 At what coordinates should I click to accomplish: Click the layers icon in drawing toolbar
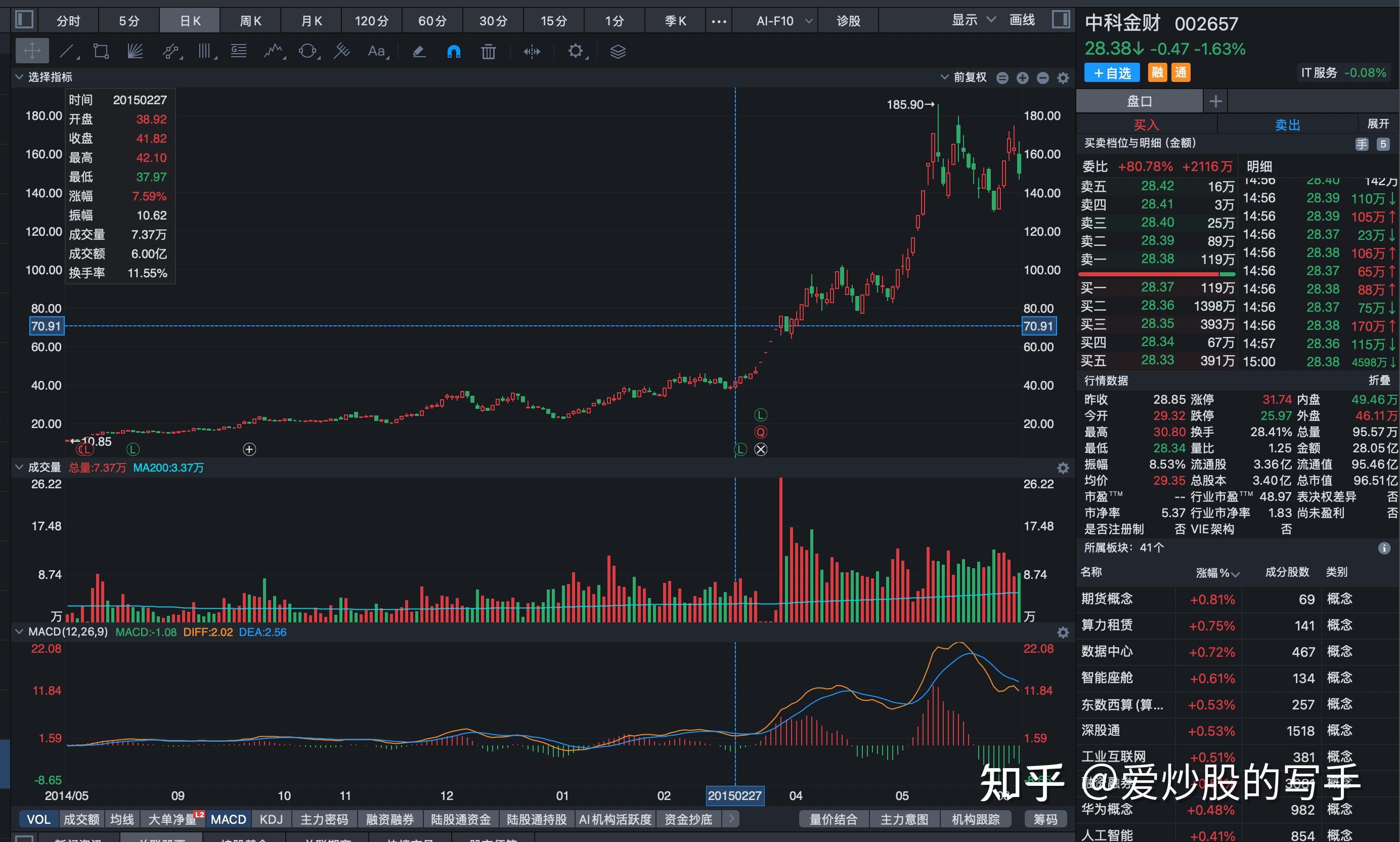(617, 51)
